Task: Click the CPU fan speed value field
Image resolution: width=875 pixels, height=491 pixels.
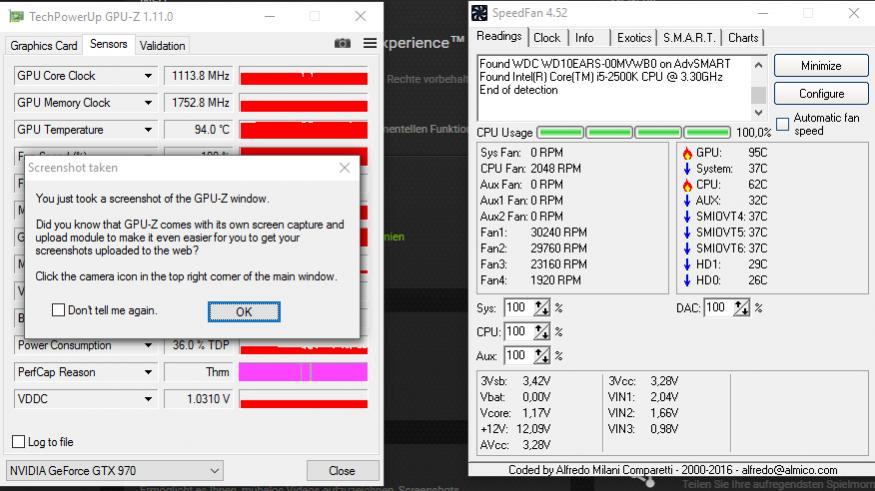Action: click(x=518, y=331)
